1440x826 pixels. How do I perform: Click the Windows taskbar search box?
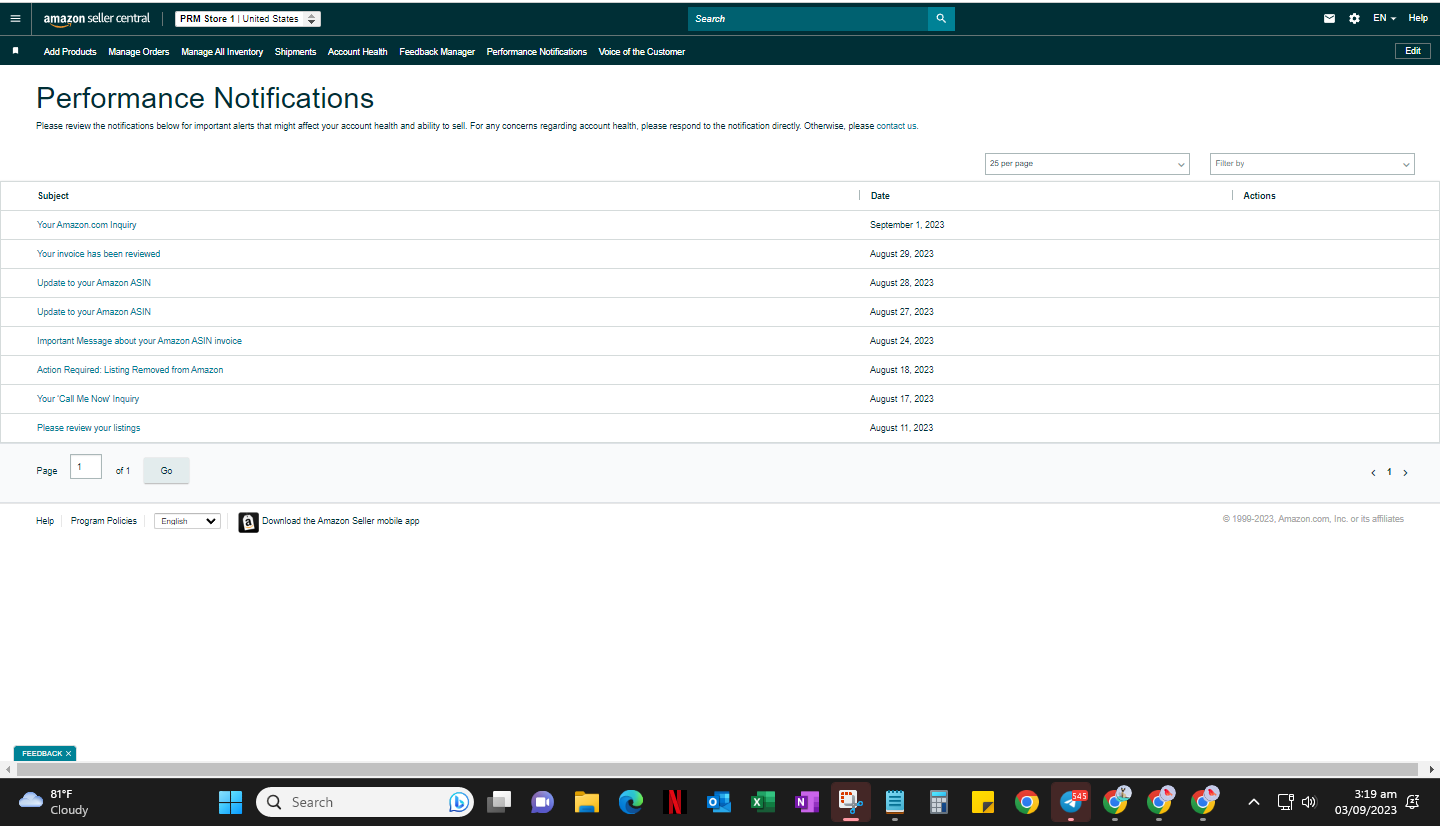click(x=364, y=802)
